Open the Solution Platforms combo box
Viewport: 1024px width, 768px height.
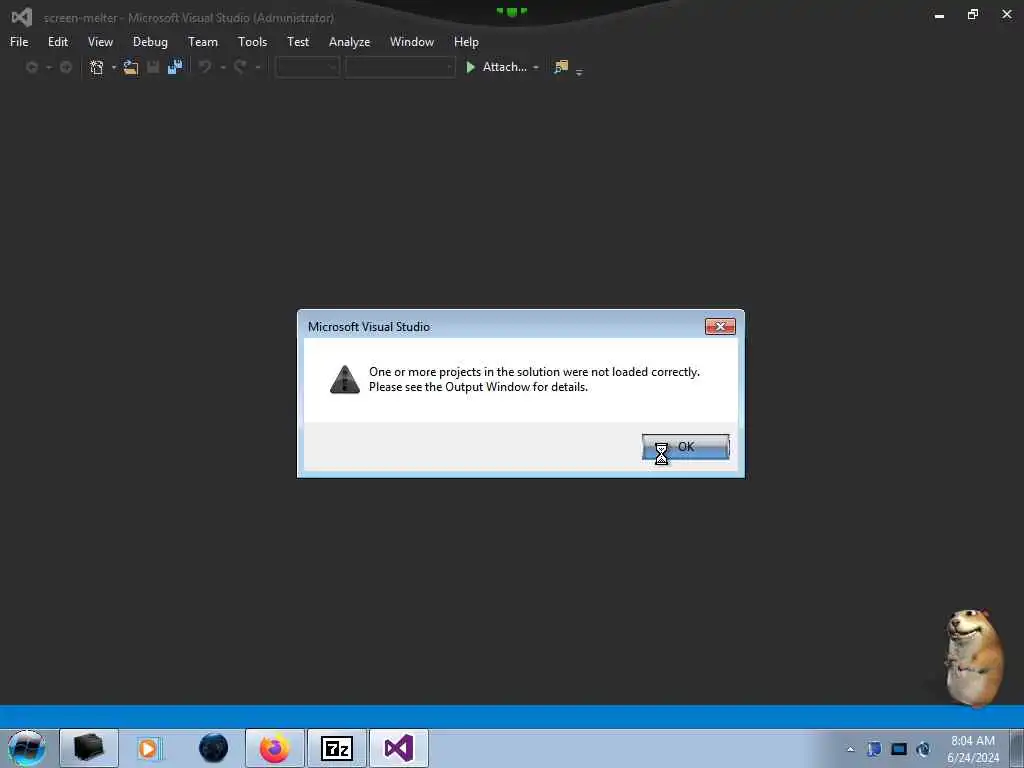[400, 67]
